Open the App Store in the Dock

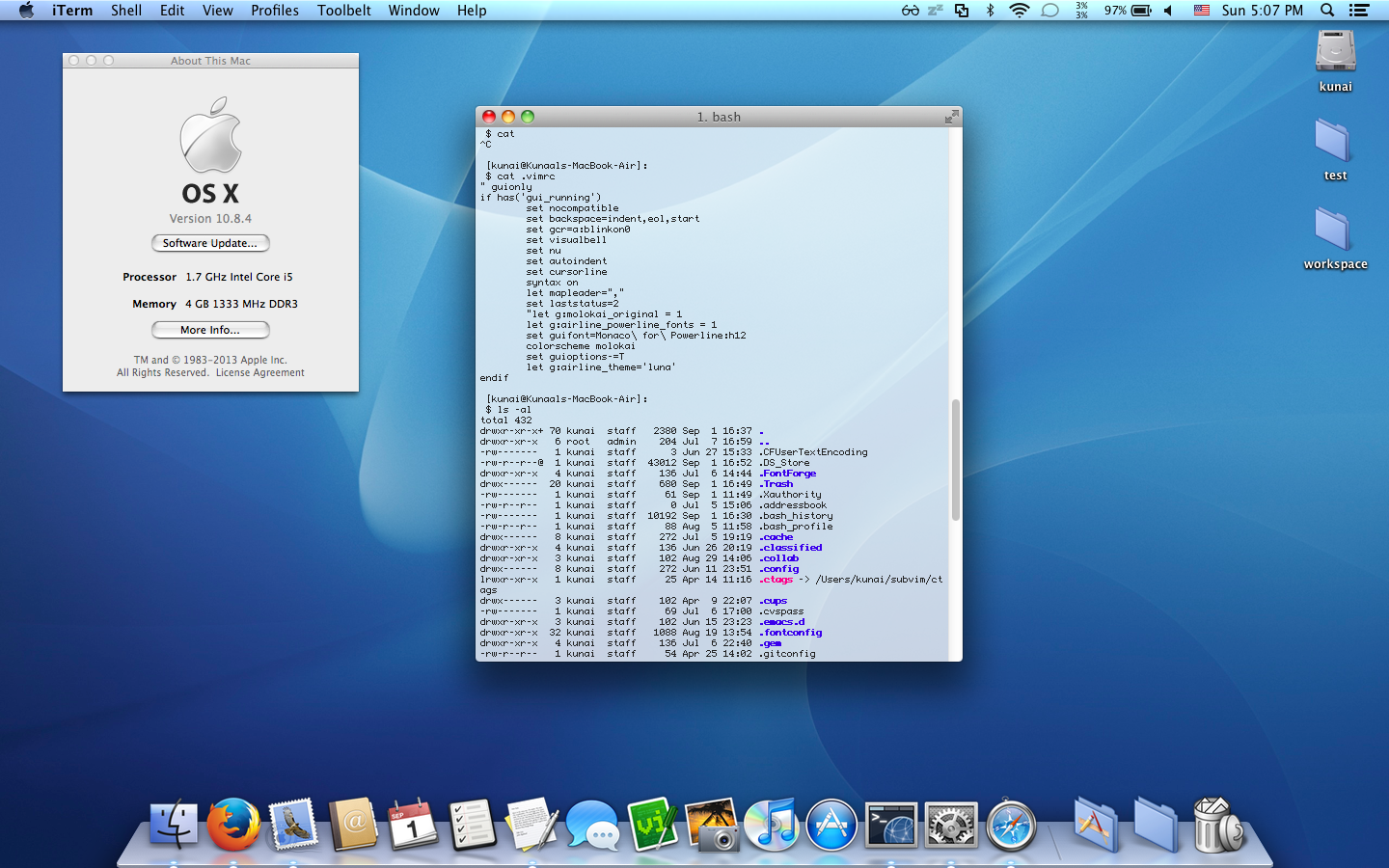(831, 826)
